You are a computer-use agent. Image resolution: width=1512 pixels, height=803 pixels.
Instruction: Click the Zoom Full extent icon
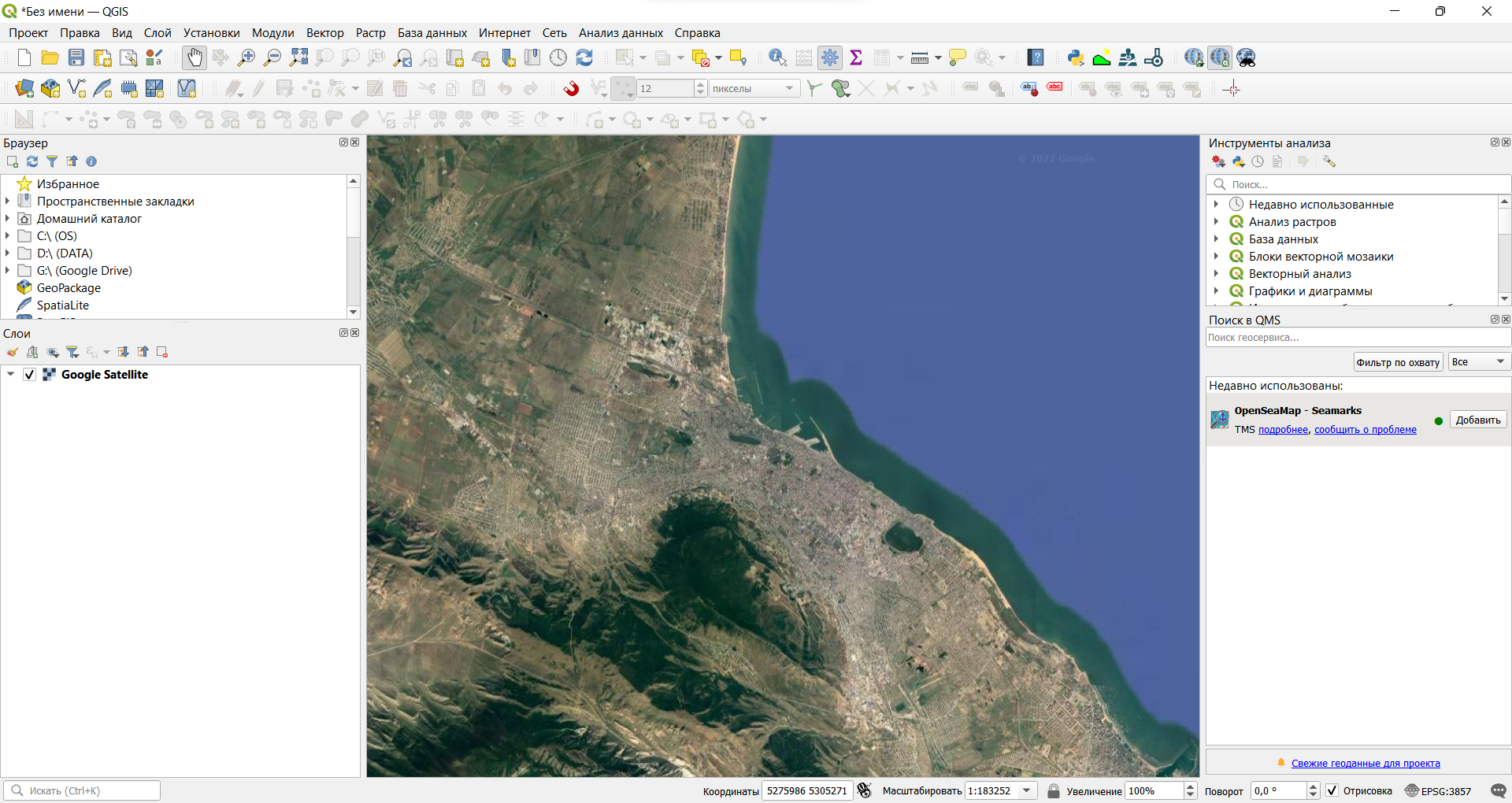(x=298, y=57)
